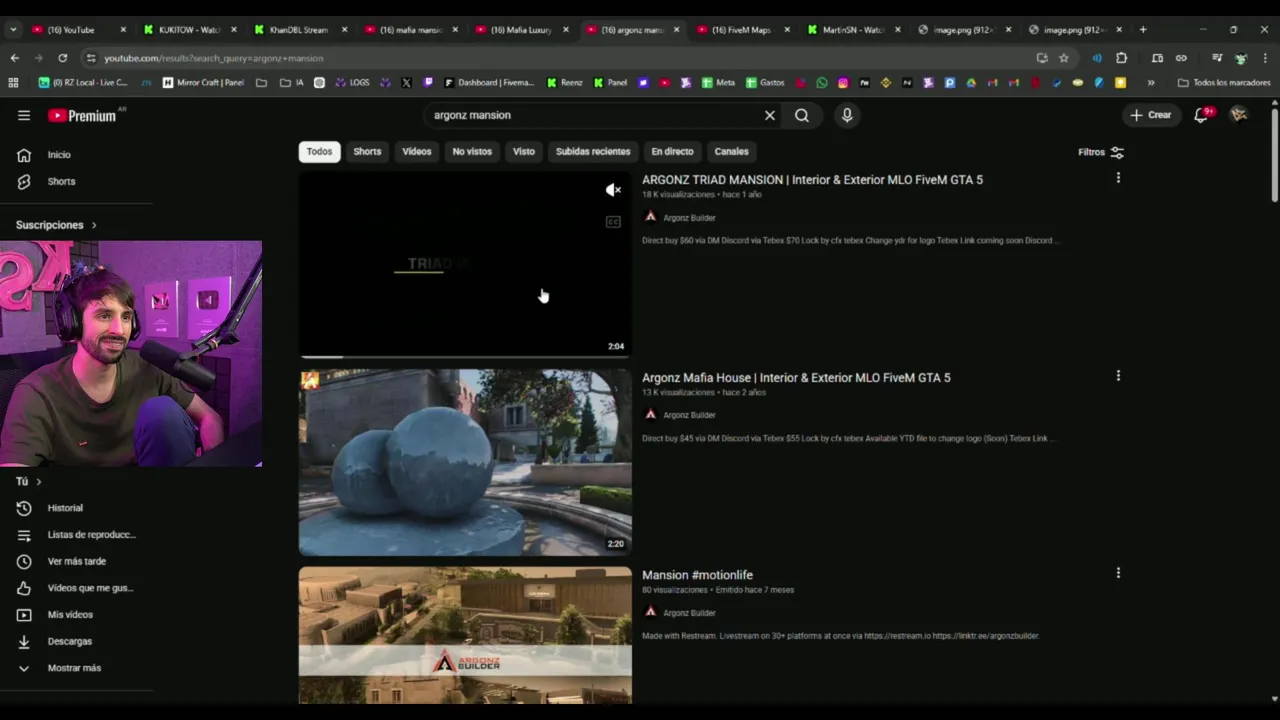
Task: Open Videos que me gustan
Action: [77, 588]
